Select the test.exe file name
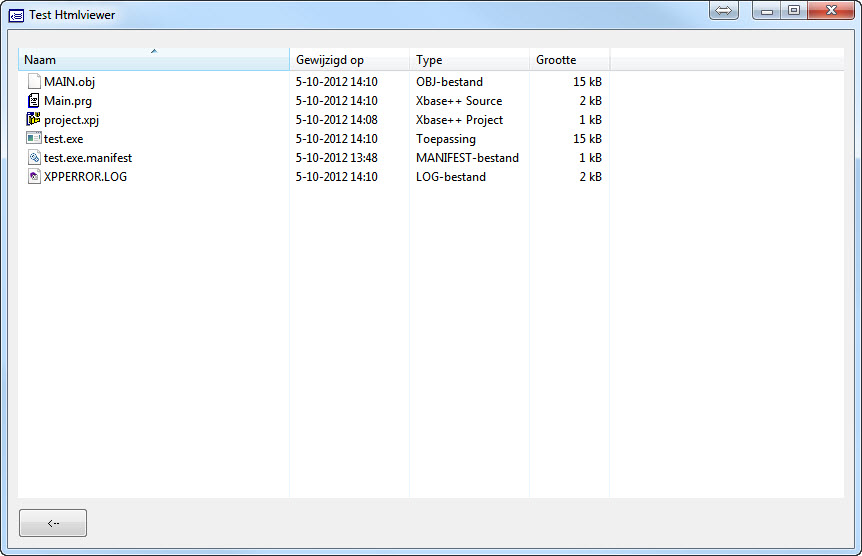 [x=63, y=139]
